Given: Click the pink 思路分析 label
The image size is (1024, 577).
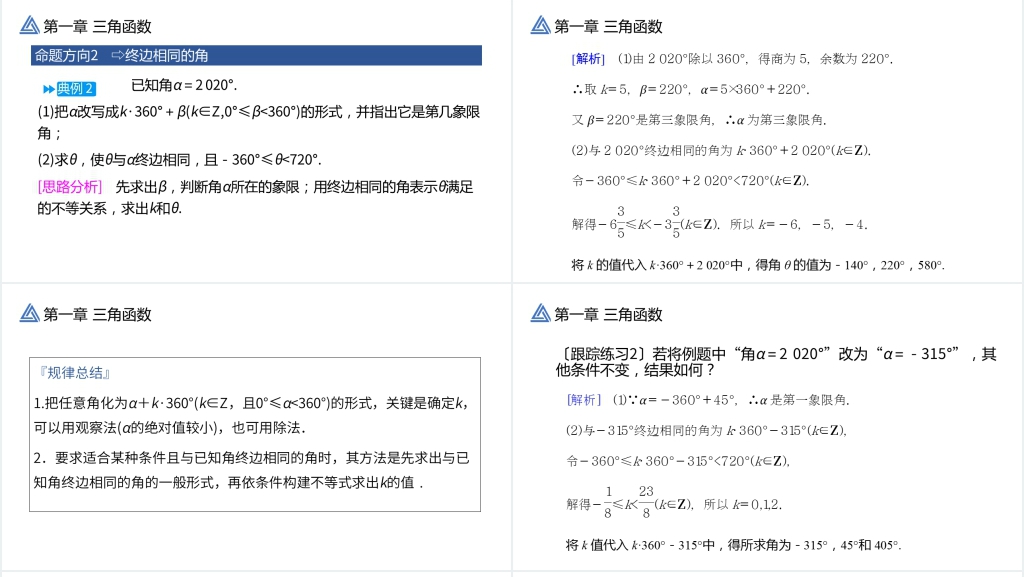Looking at the screenshot, I should coord(70,187).
